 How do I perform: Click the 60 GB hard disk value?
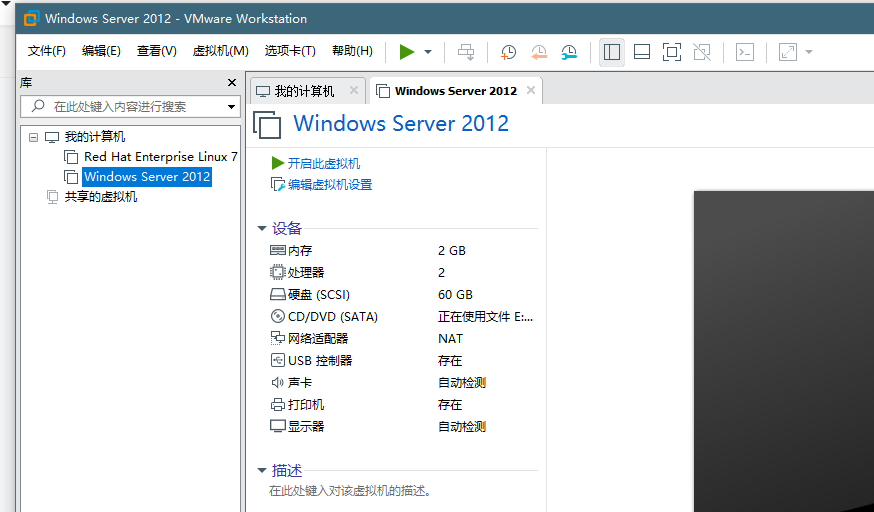455,295
